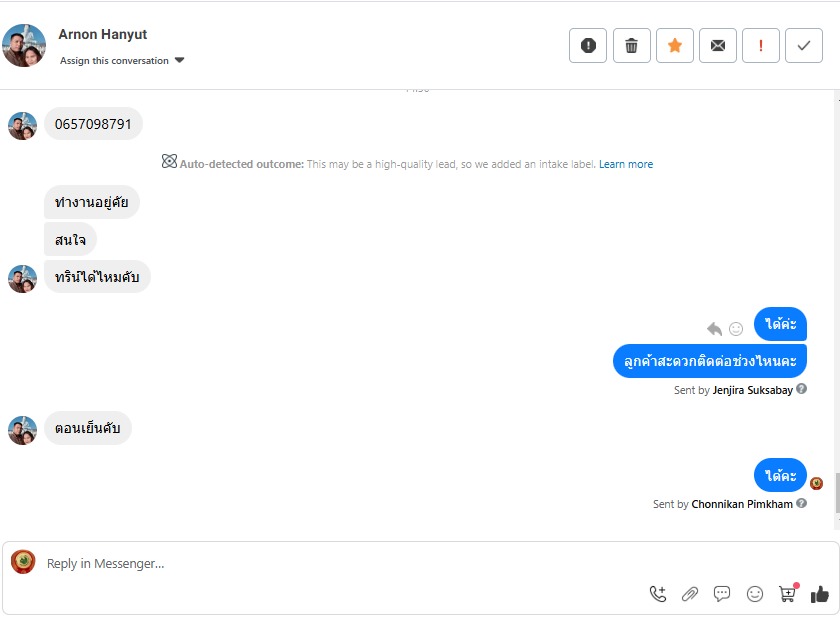Open saved replies speech bubble icon
840x617 pixels.
722,594
